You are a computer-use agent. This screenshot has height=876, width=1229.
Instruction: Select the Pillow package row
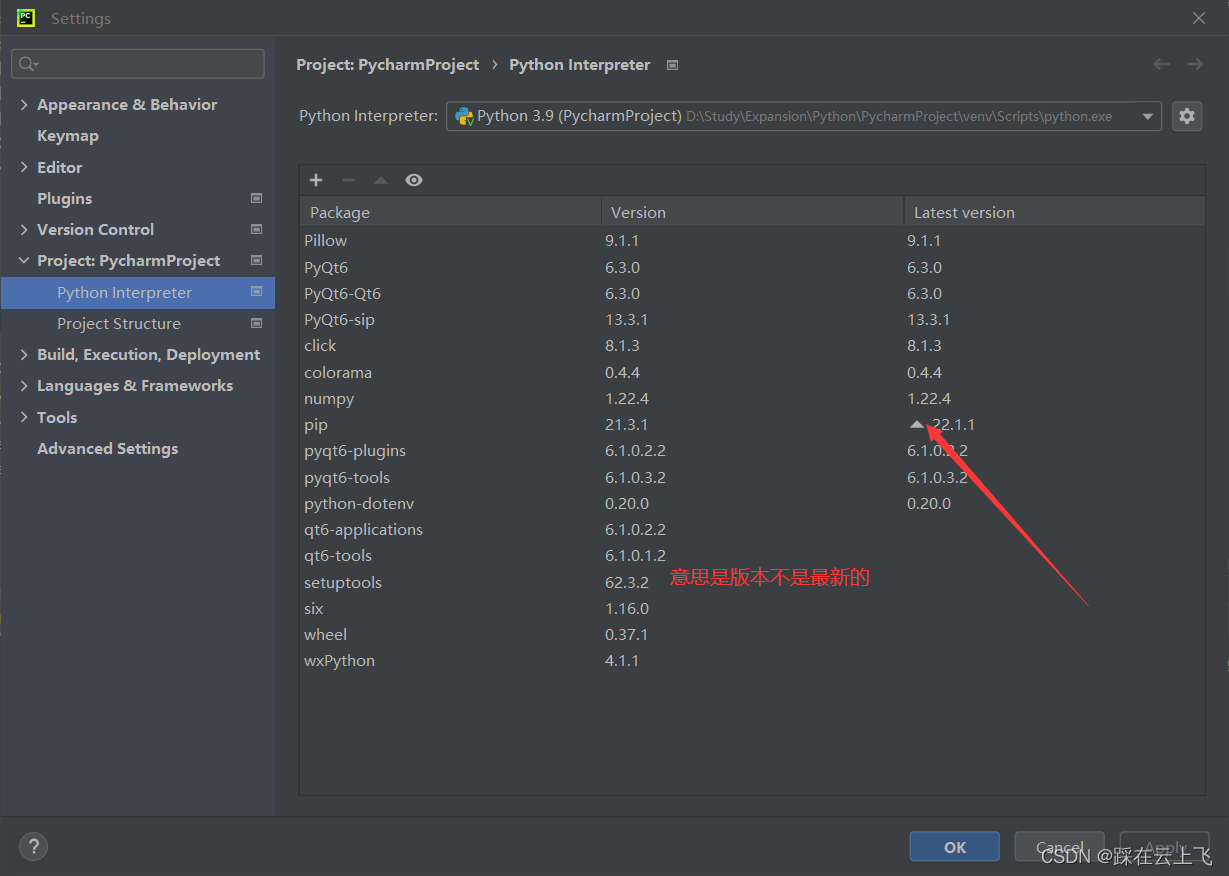(752, 241)
